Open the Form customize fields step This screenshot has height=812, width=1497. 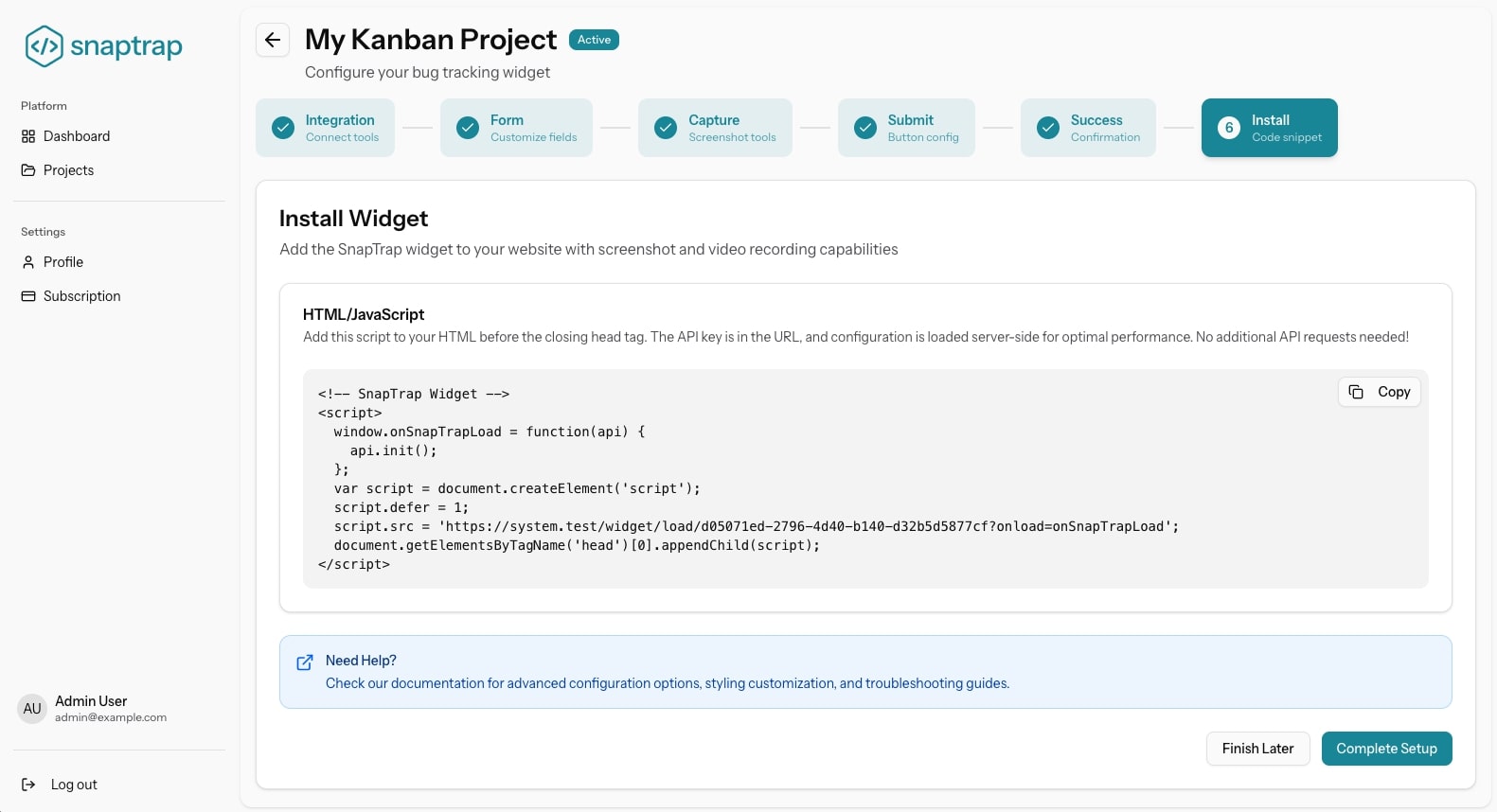[x=516, y=128]
